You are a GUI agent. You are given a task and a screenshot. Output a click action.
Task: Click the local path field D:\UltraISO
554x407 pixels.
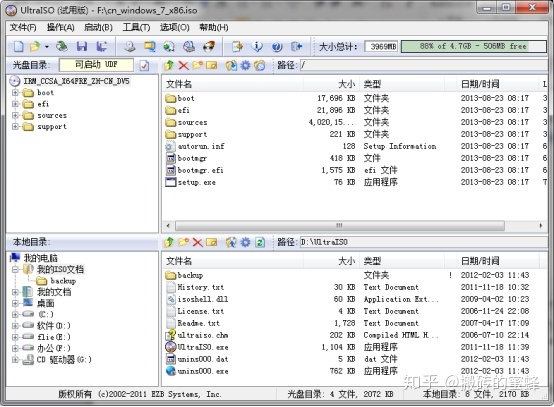coord(424,242)
